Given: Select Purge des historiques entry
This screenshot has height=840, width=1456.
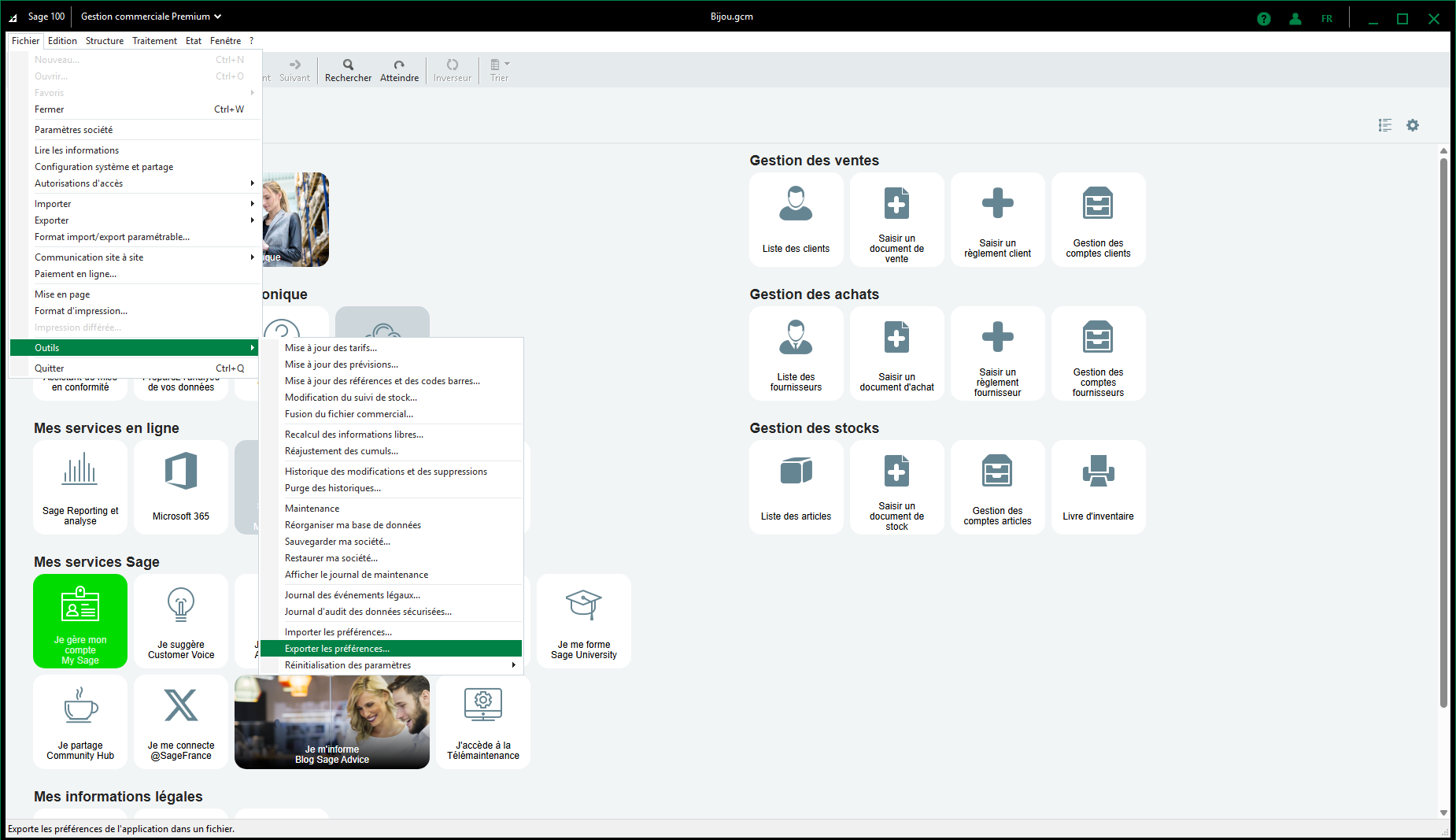Looking at the screenshot, I should [391, 488].
